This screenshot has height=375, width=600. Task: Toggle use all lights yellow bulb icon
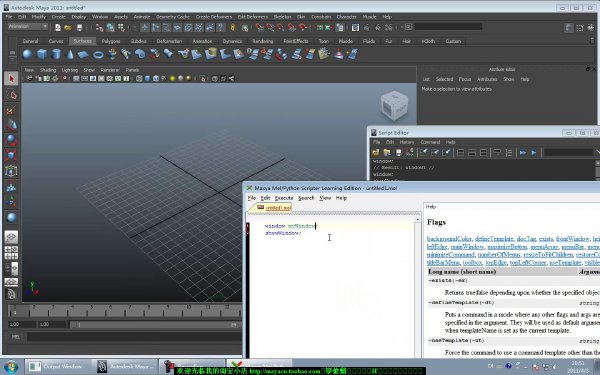[173, 78]
